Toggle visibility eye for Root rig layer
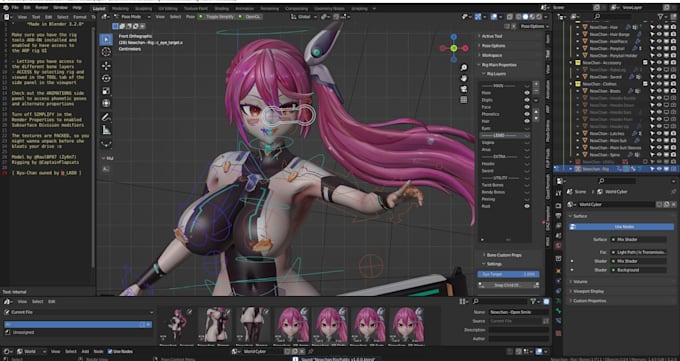680x361 pixels. [x=527, y=206]
